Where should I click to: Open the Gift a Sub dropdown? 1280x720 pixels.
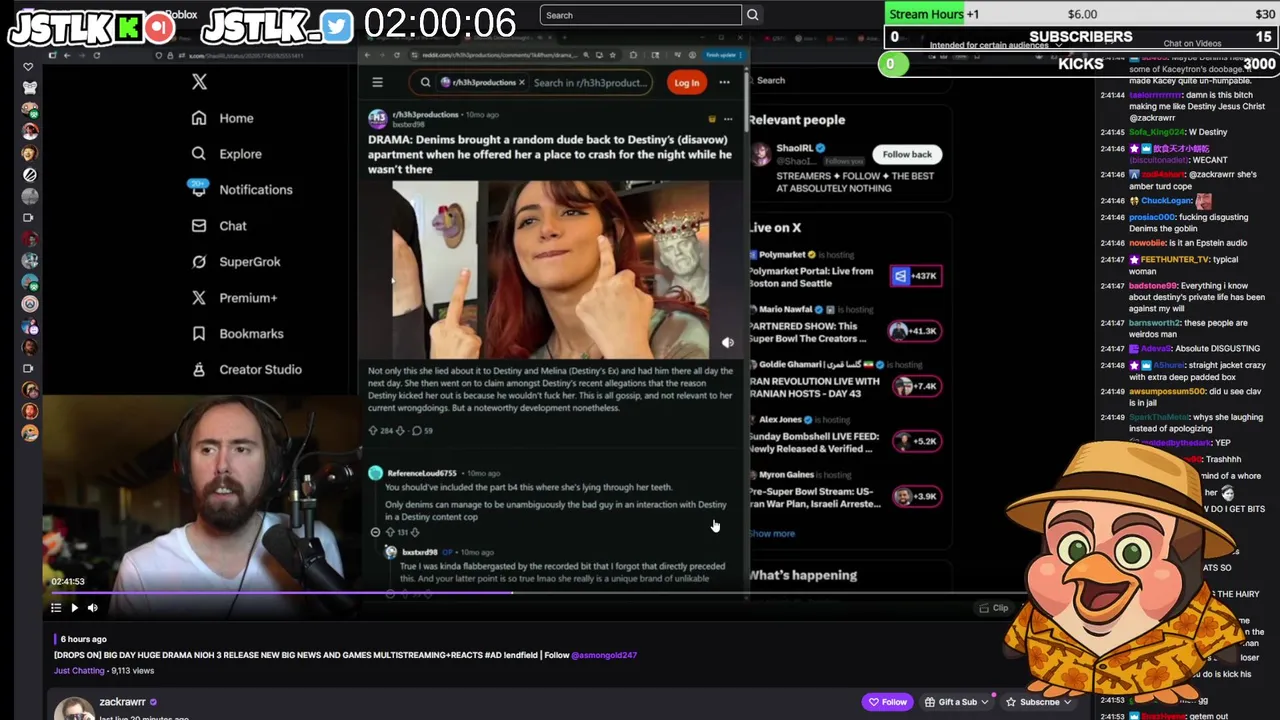coord(957,702)
